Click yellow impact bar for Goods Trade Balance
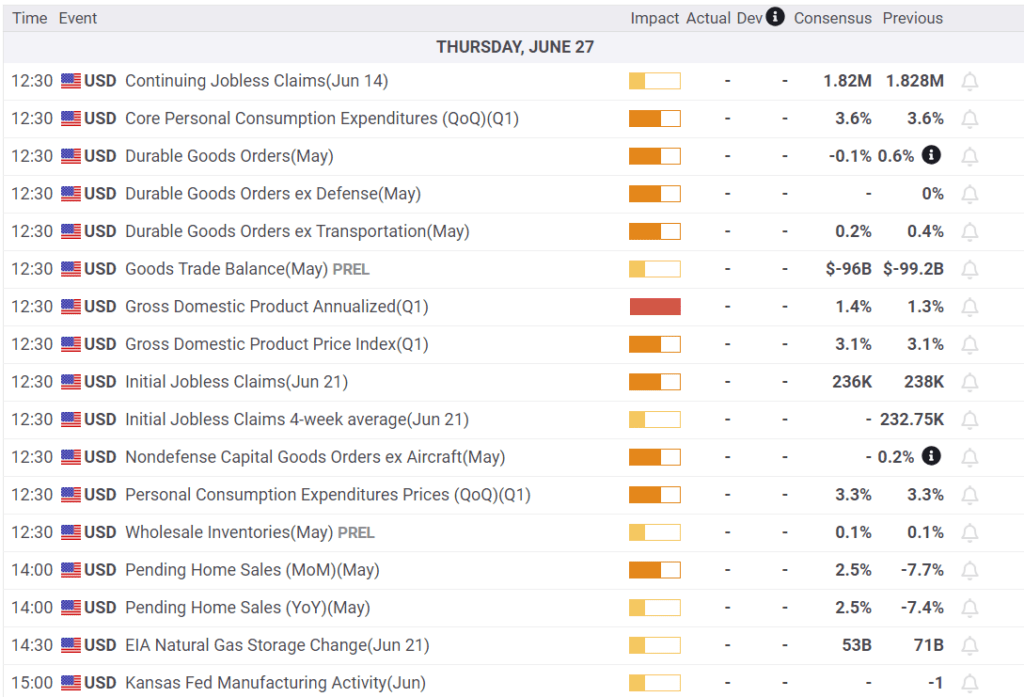The width and height of the screenshot is (1024, 697). 655,269
